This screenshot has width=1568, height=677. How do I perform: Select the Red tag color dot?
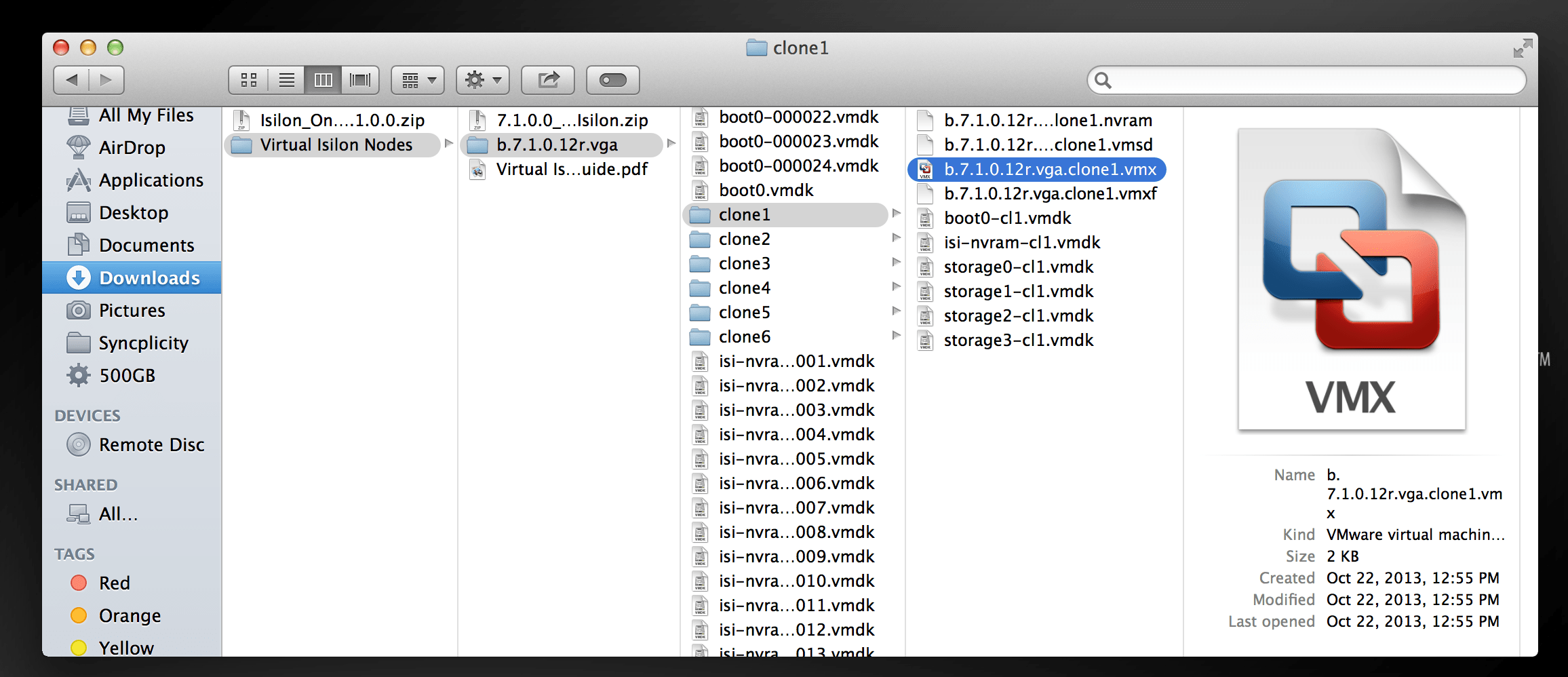click(x=79, y=583)
